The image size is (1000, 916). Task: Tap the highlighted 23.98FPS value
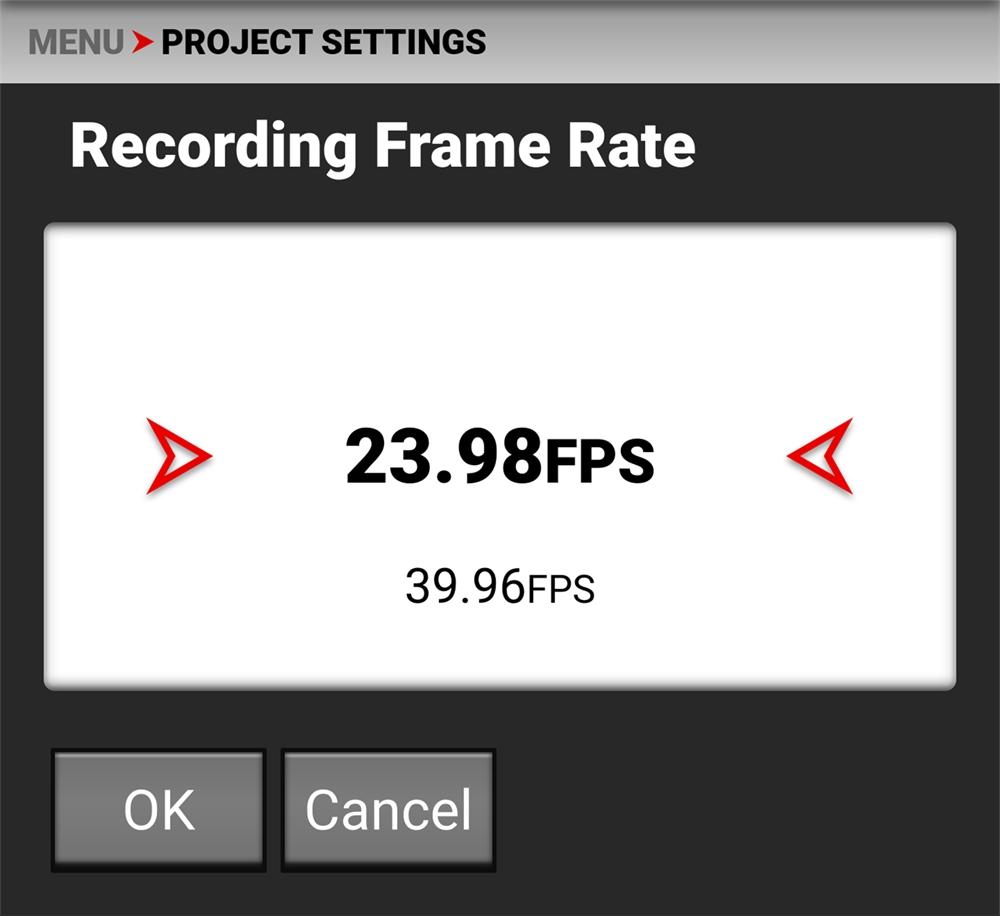(x=499, y=458)
